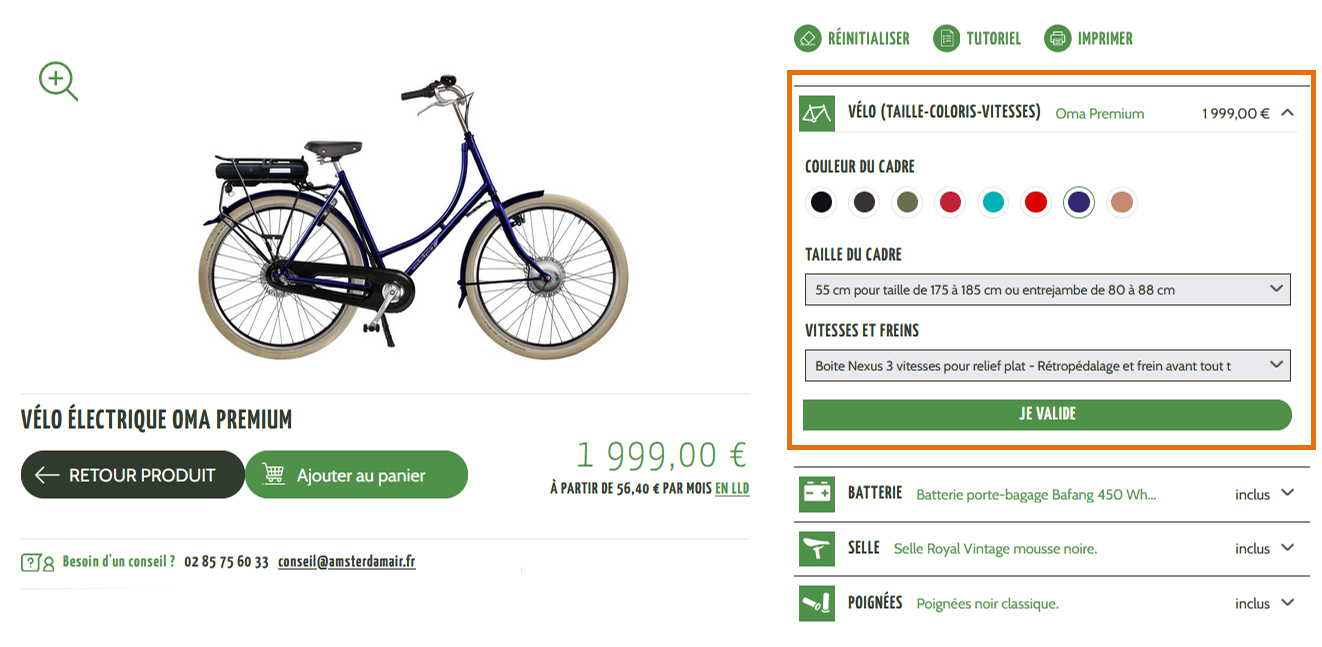Click the battery icon next to Batterie
This screenshot has width=1322, height=647.
pyautogui.click(x=816, y=494)
